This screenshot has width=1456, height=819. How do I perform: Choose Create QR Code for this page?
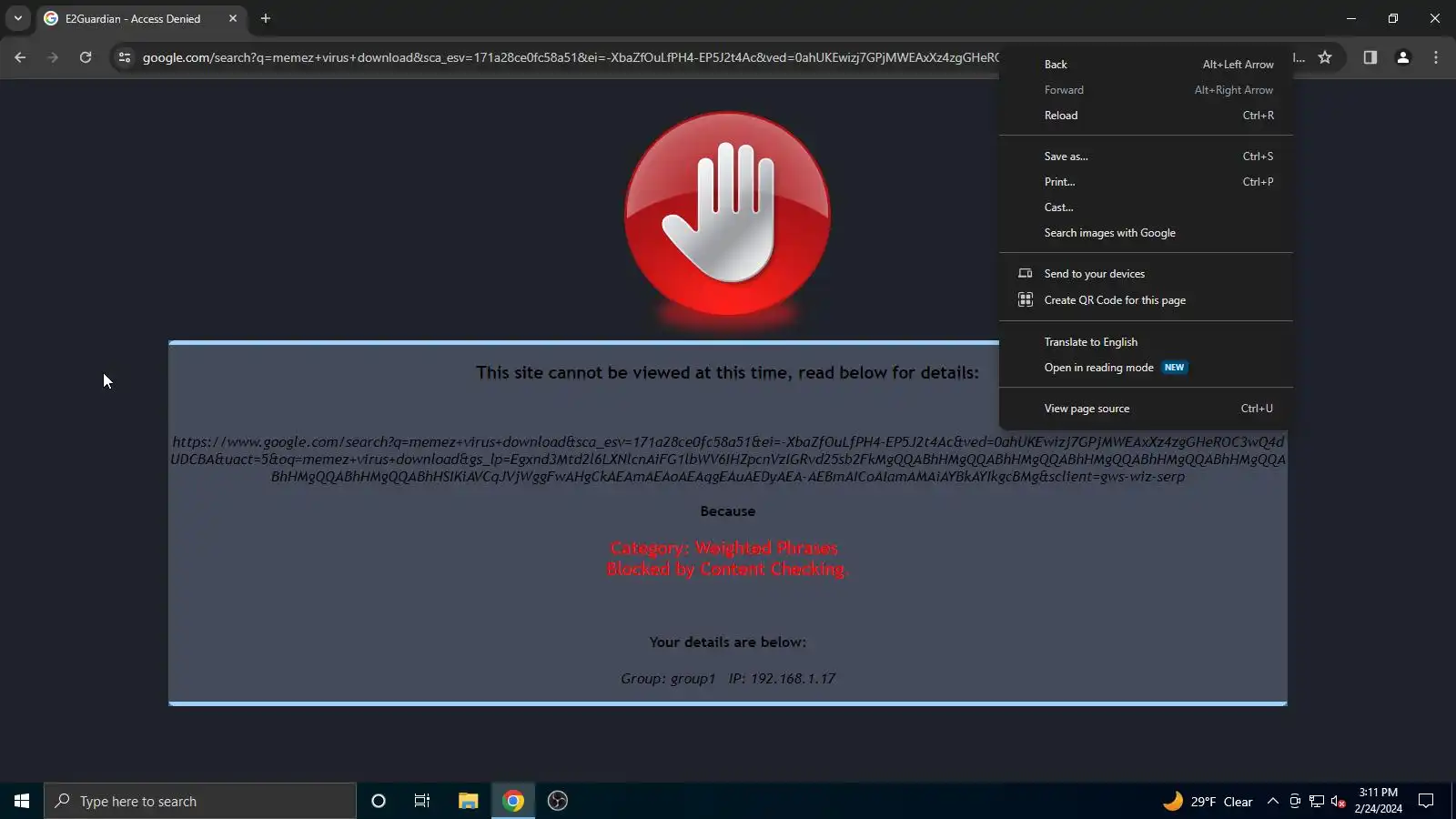pos(1146,300)
